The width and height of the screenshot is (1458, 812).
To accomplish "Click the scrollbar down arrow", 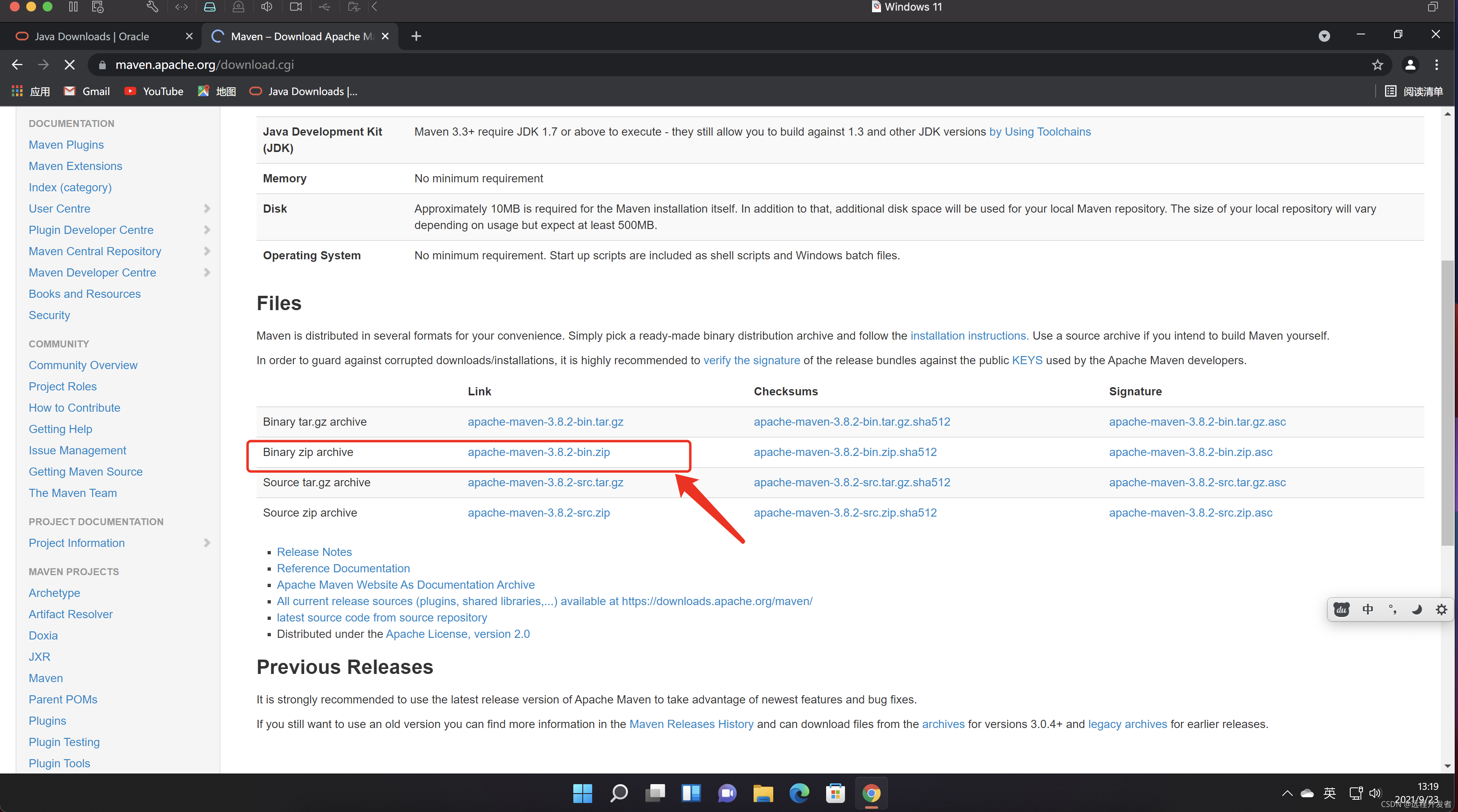I will pos(1447,766).
